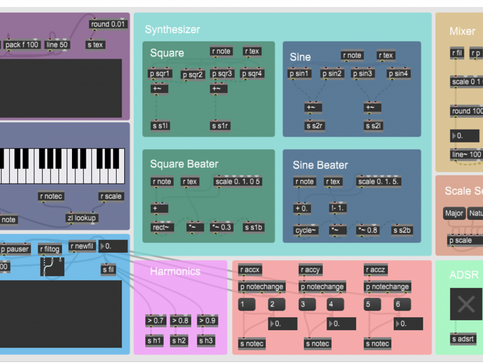Select the s s1r send object
The width and height of the screenshot is (483, 363).
click(220, 126)
